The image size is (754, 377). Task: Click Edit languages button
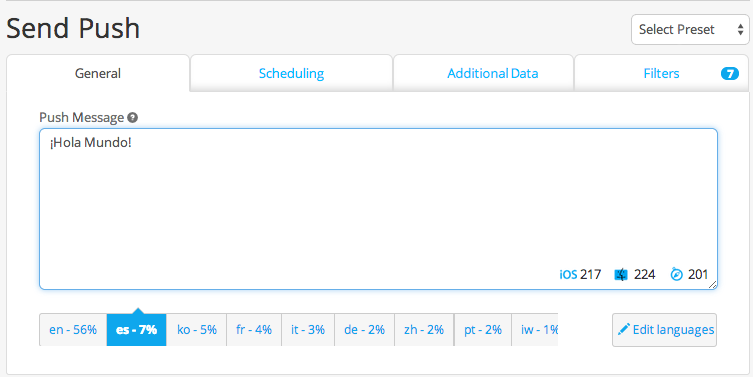coord(665,330)
